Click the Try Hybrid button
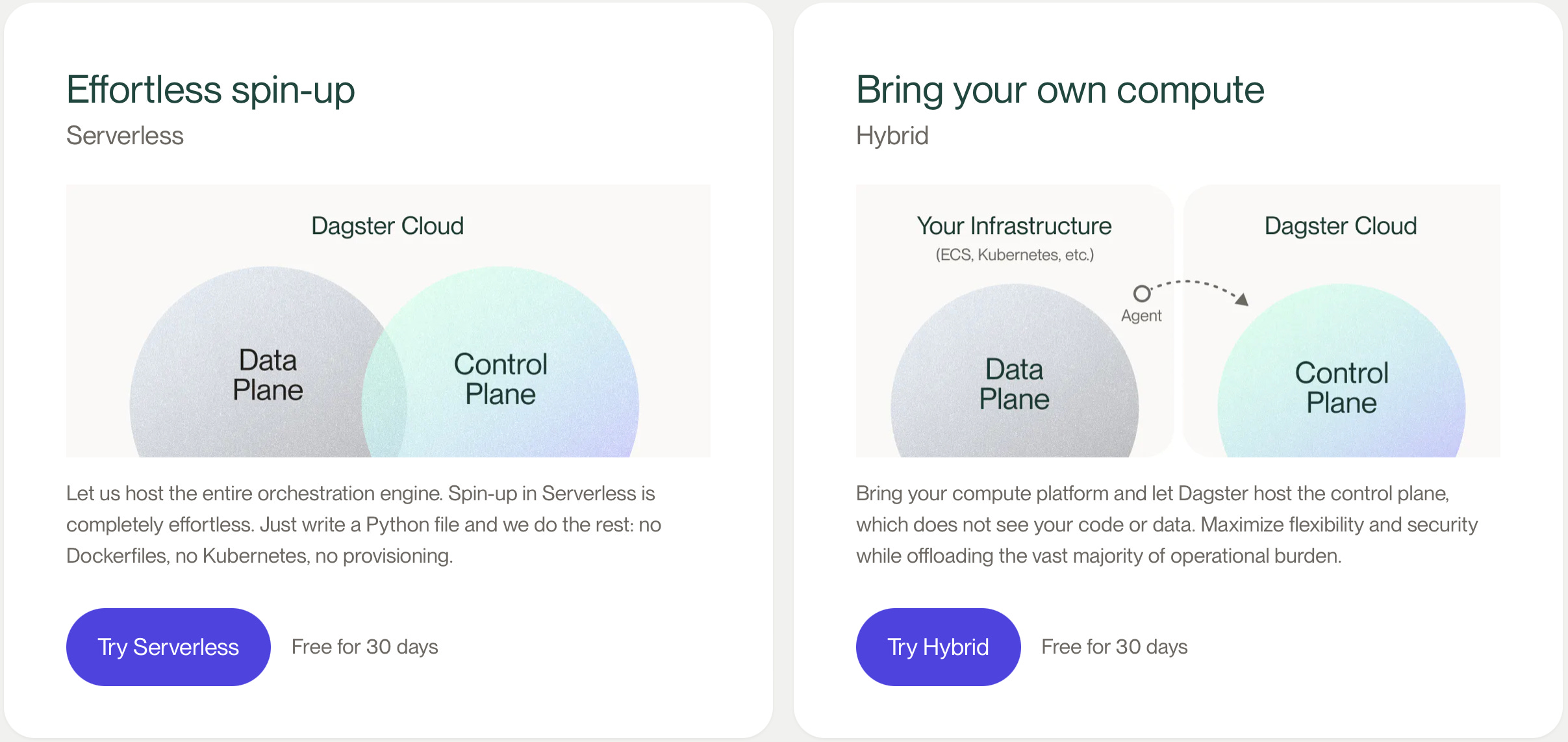Screen dimensions: 1568x742 pyautogui.click(x=938, y=646)
